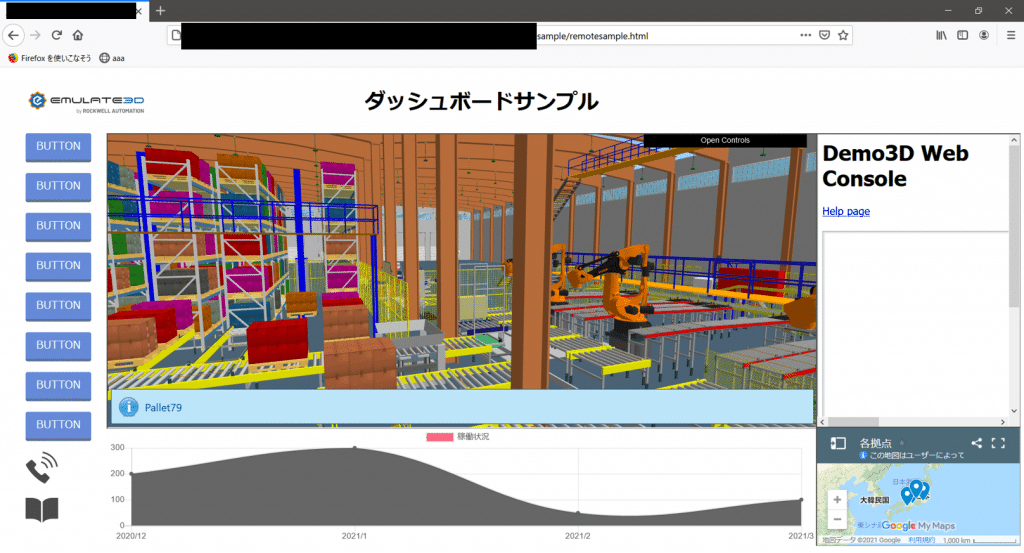Click the first BUTTON in sidebar
The width and height of the screenshot is (1024, 553).
click(x=58, y=146)
